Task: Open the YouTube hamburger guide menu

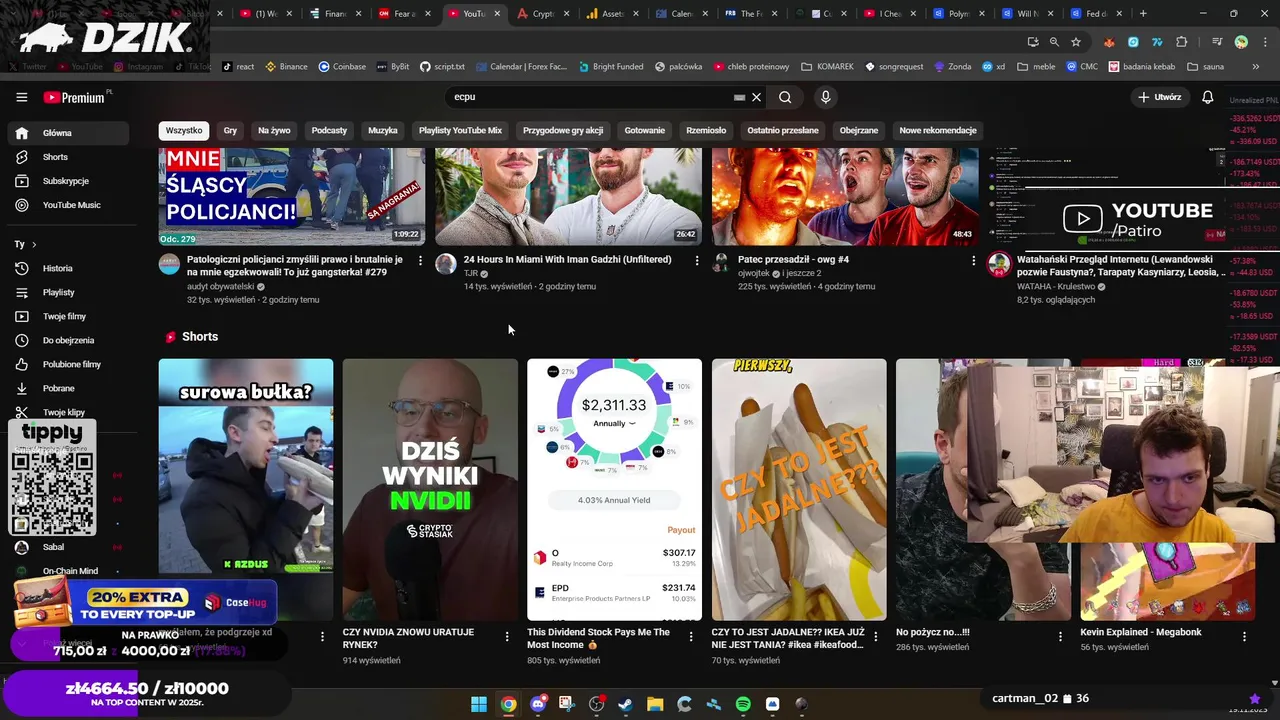Action: click(21, 97)
